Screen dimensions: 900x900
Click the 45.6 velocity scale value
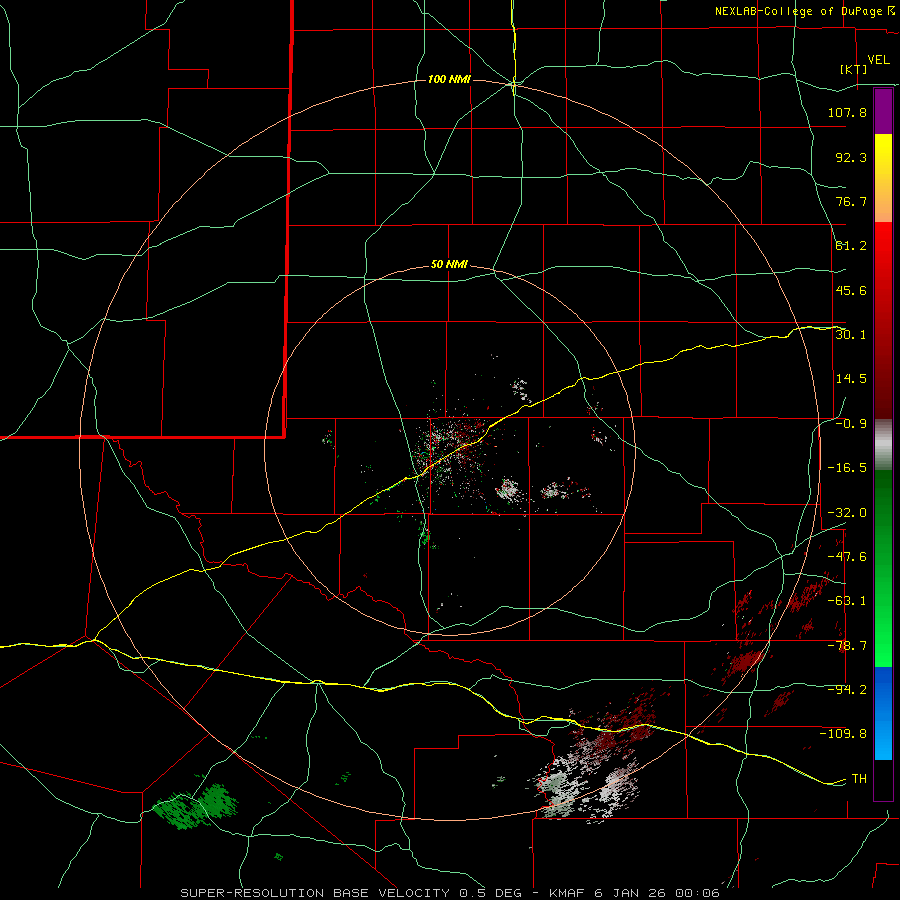click(851, 290)
